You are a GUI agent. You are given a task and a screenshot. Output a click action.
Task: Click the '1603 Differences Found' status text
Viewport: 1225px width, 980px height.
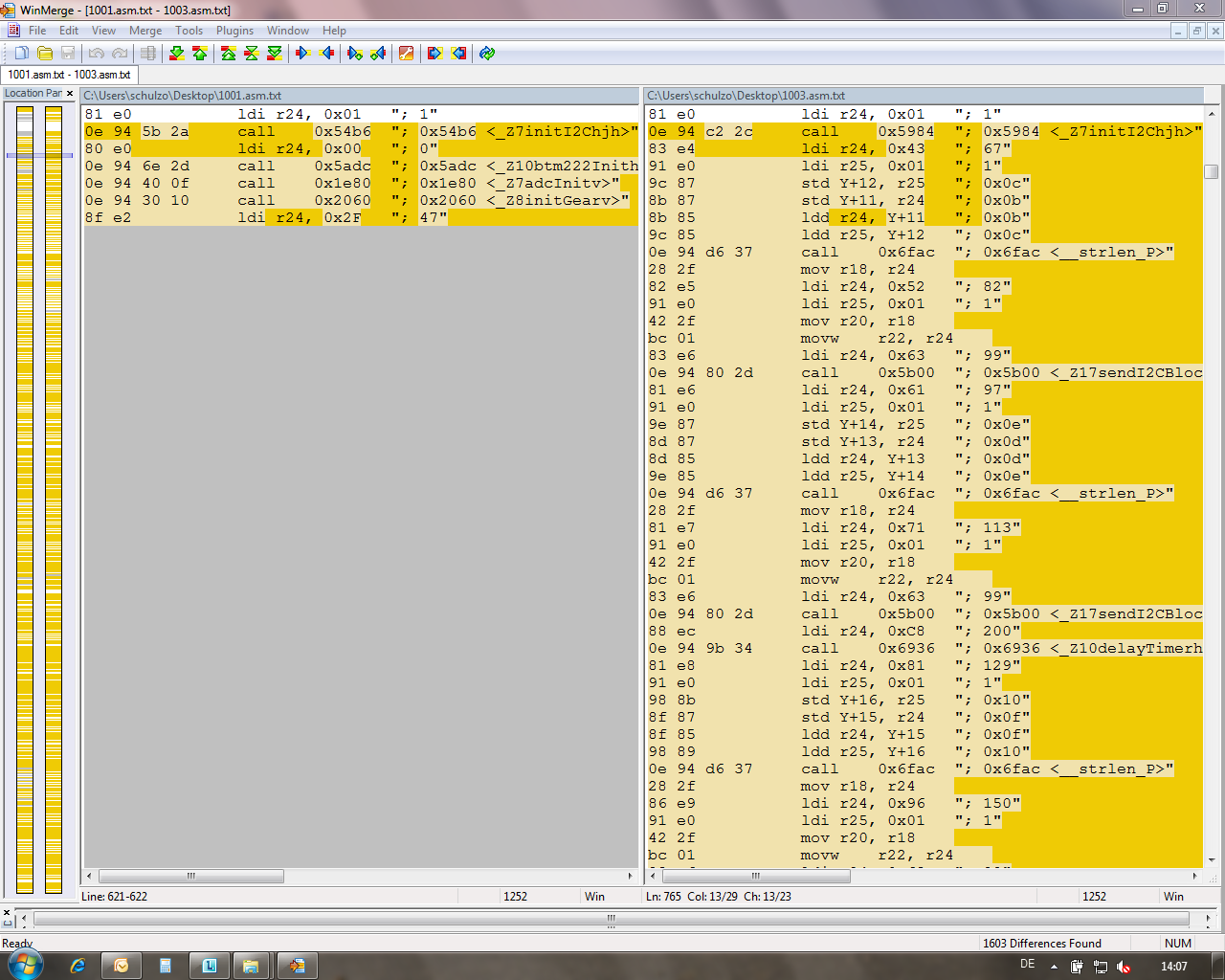click(x=1041, y=944)
